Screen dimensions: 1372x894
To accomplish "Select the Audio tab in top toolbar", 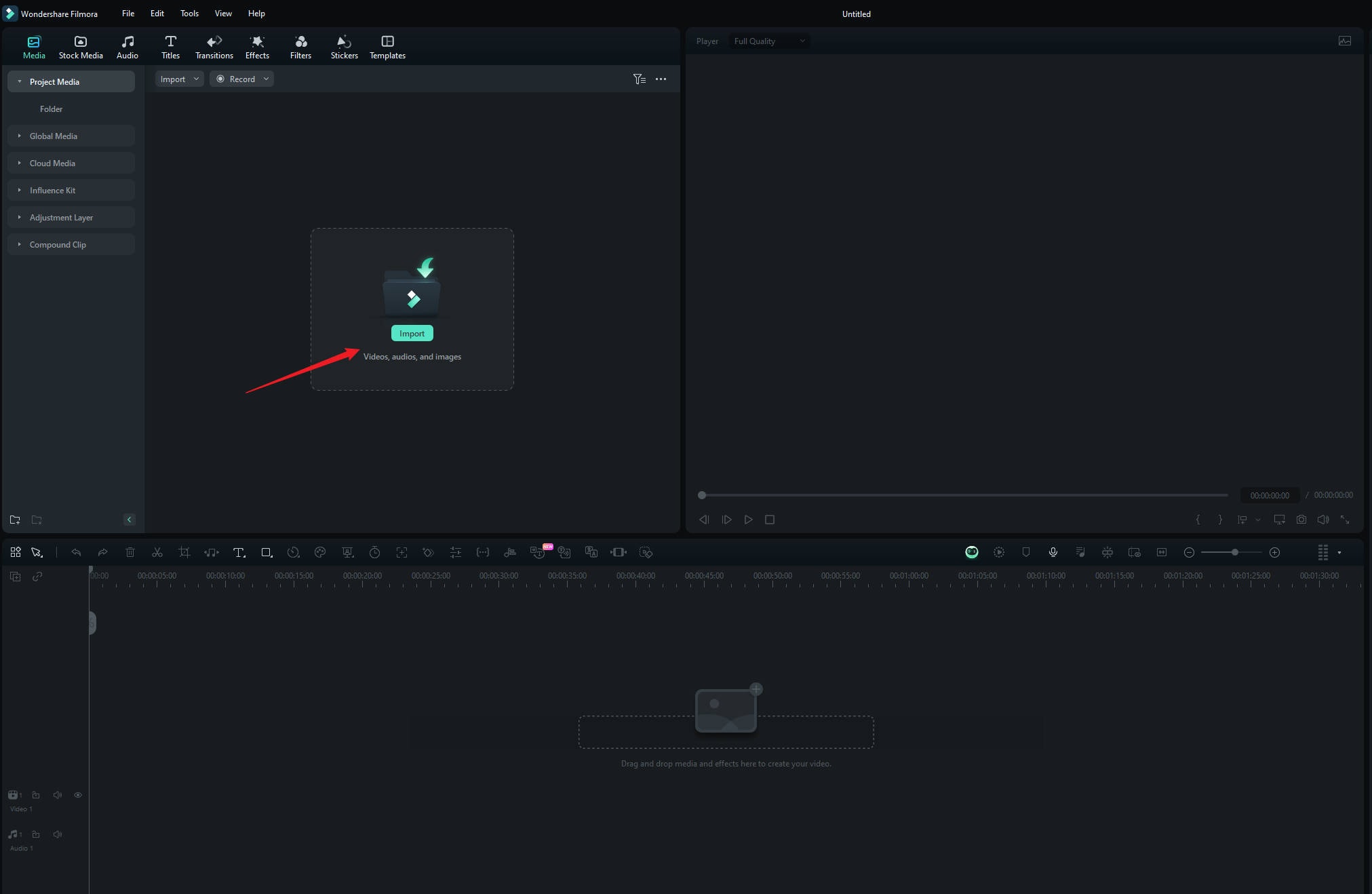I will coord(127,46).
